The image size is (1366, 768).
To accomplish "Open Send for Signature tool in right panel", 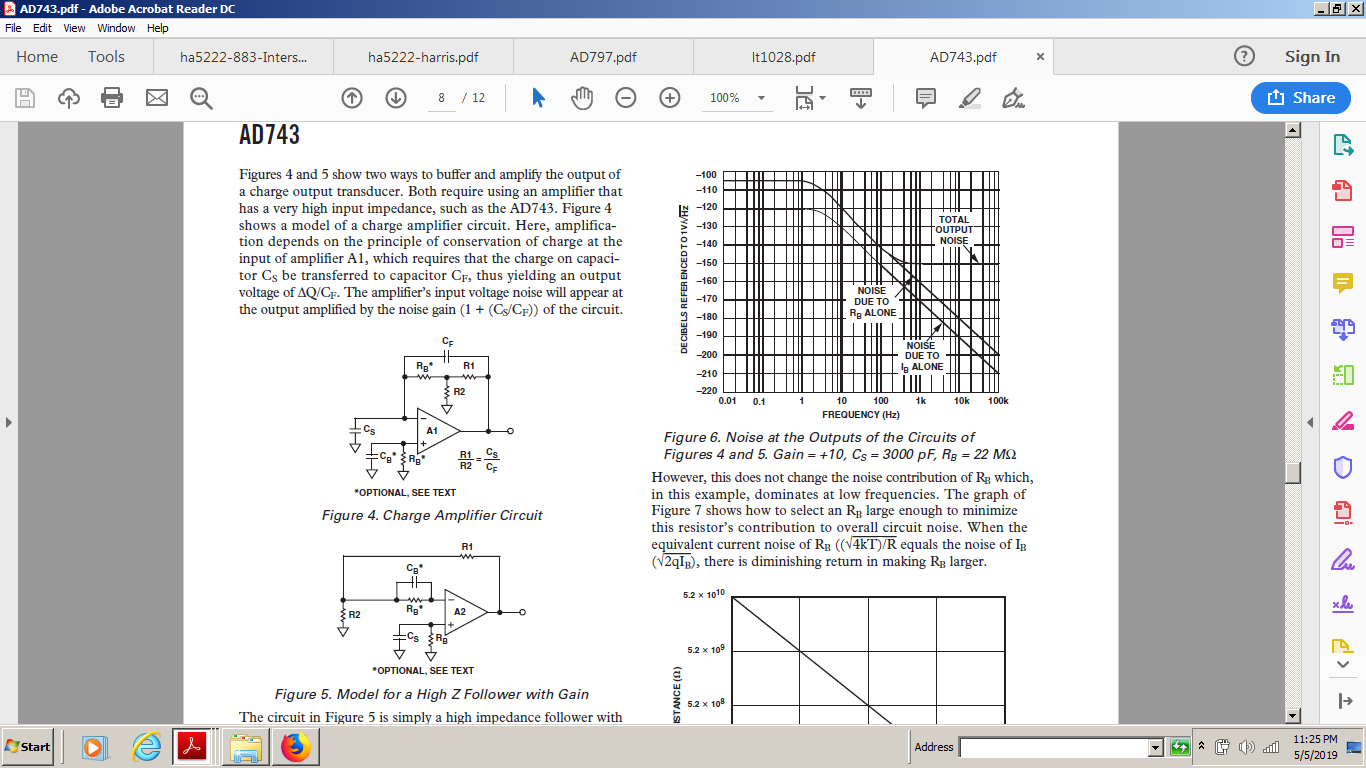I will 1343,604.
